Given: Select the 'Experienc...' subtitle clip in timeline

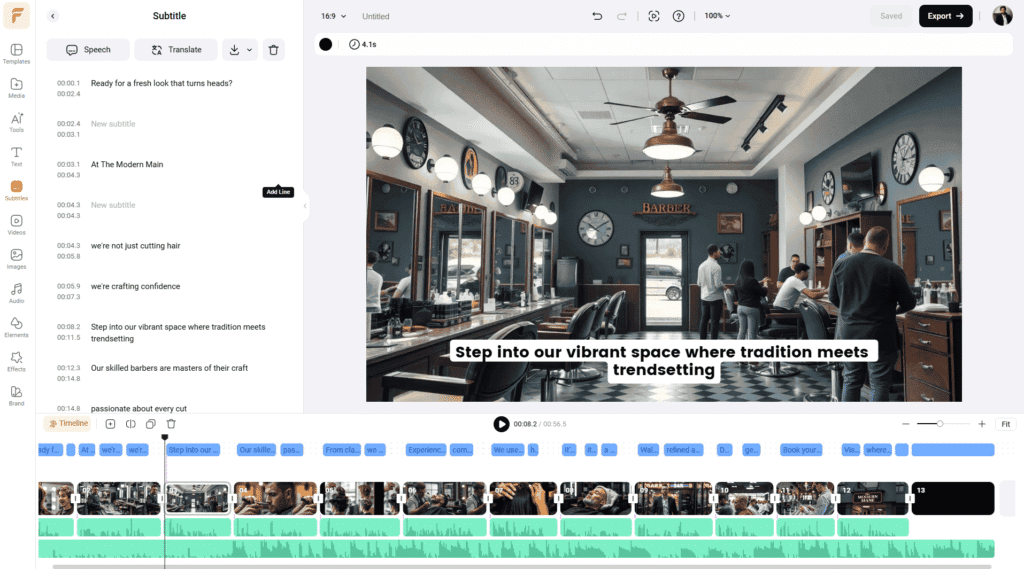Looking at the screenshot, I should pos(426,450).
